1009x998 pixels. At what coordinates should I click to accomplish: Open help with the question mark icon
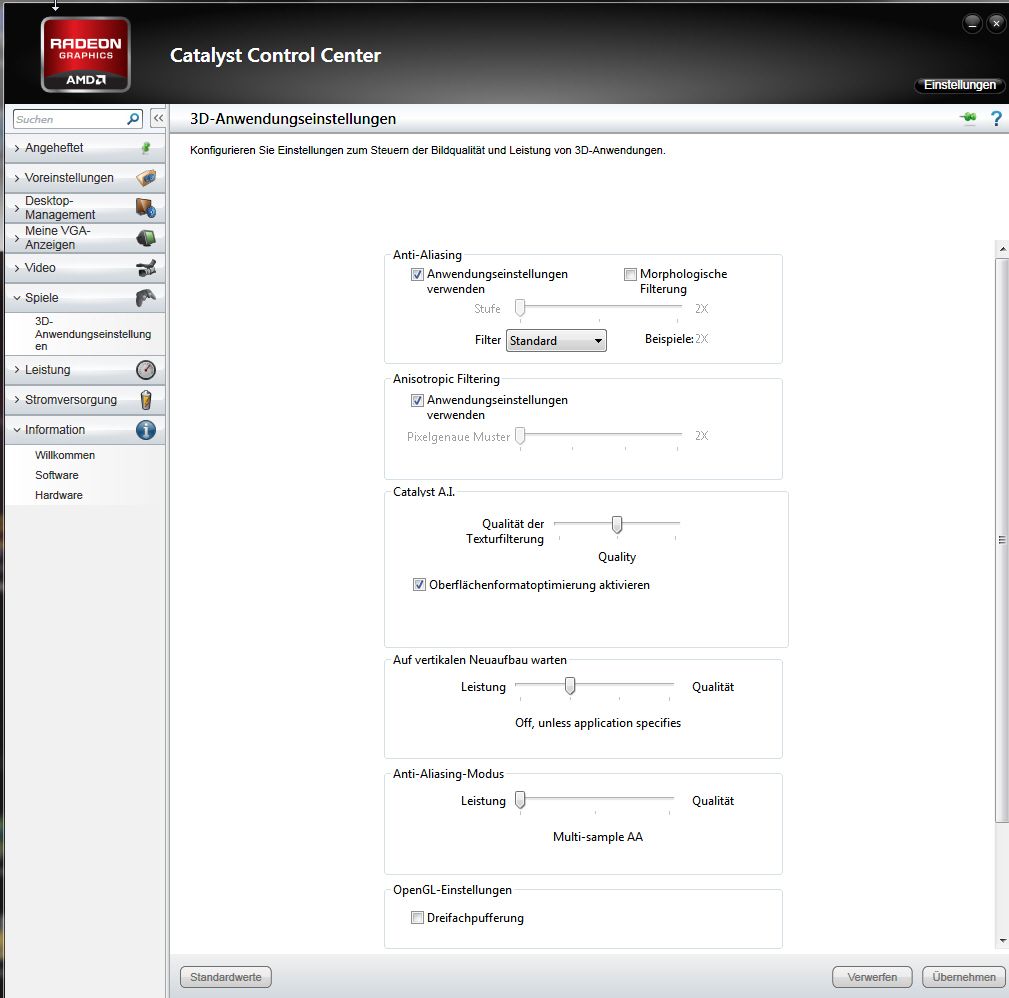coord(996,118)
